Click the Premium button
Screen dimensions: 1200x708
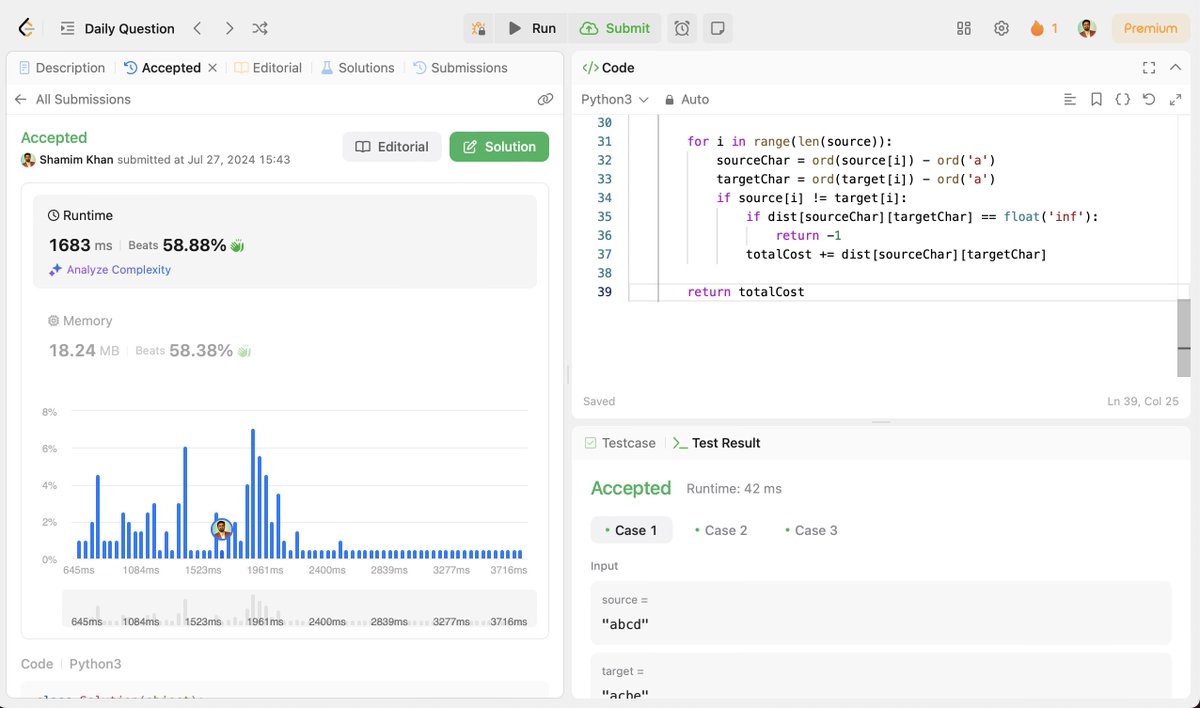click(1150, 28)
